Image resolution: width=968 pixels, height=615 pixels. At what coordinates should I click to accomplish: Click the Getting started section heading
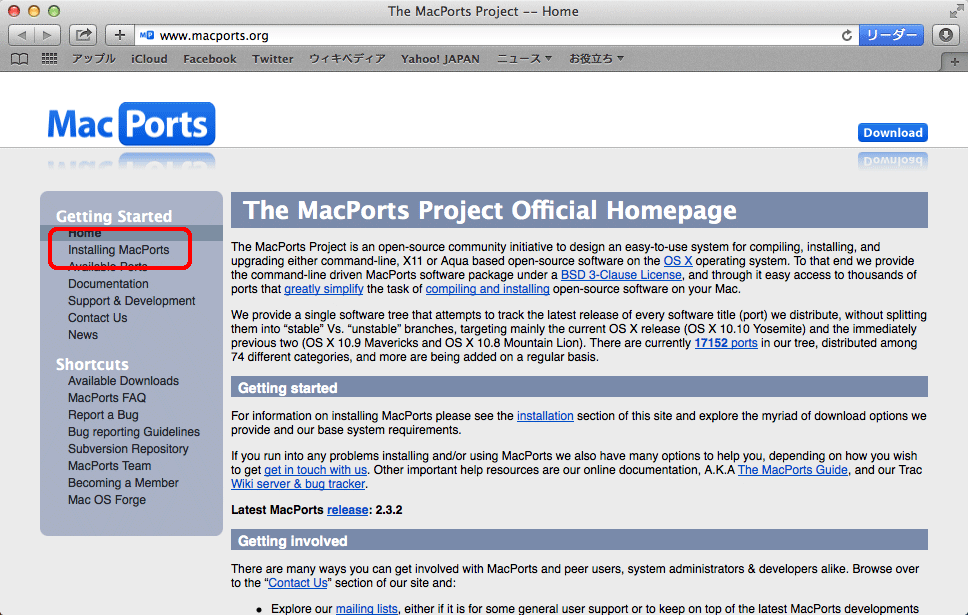tap(288, 388)
